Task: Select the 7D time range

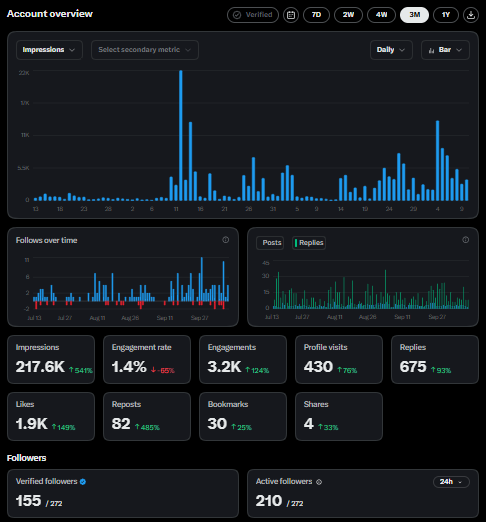Action: tap(316, 15)
